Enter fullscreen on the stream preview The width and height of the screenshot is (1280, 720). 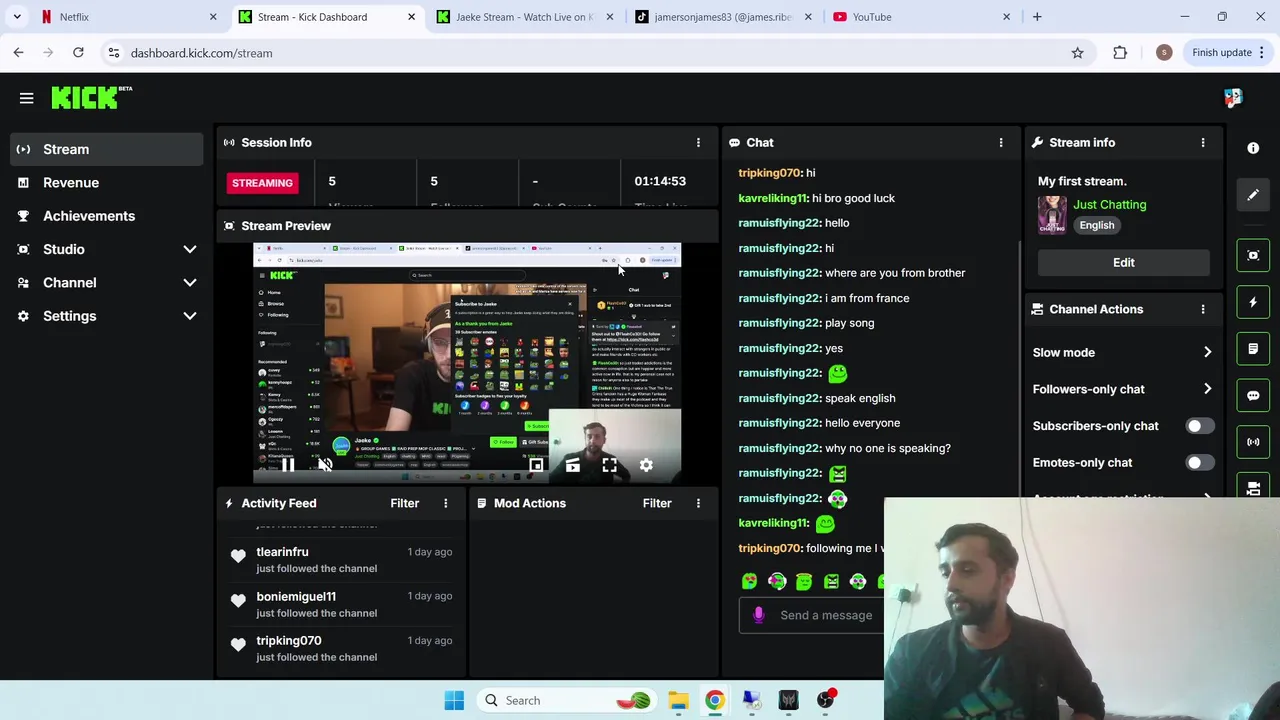click(609, 465)
